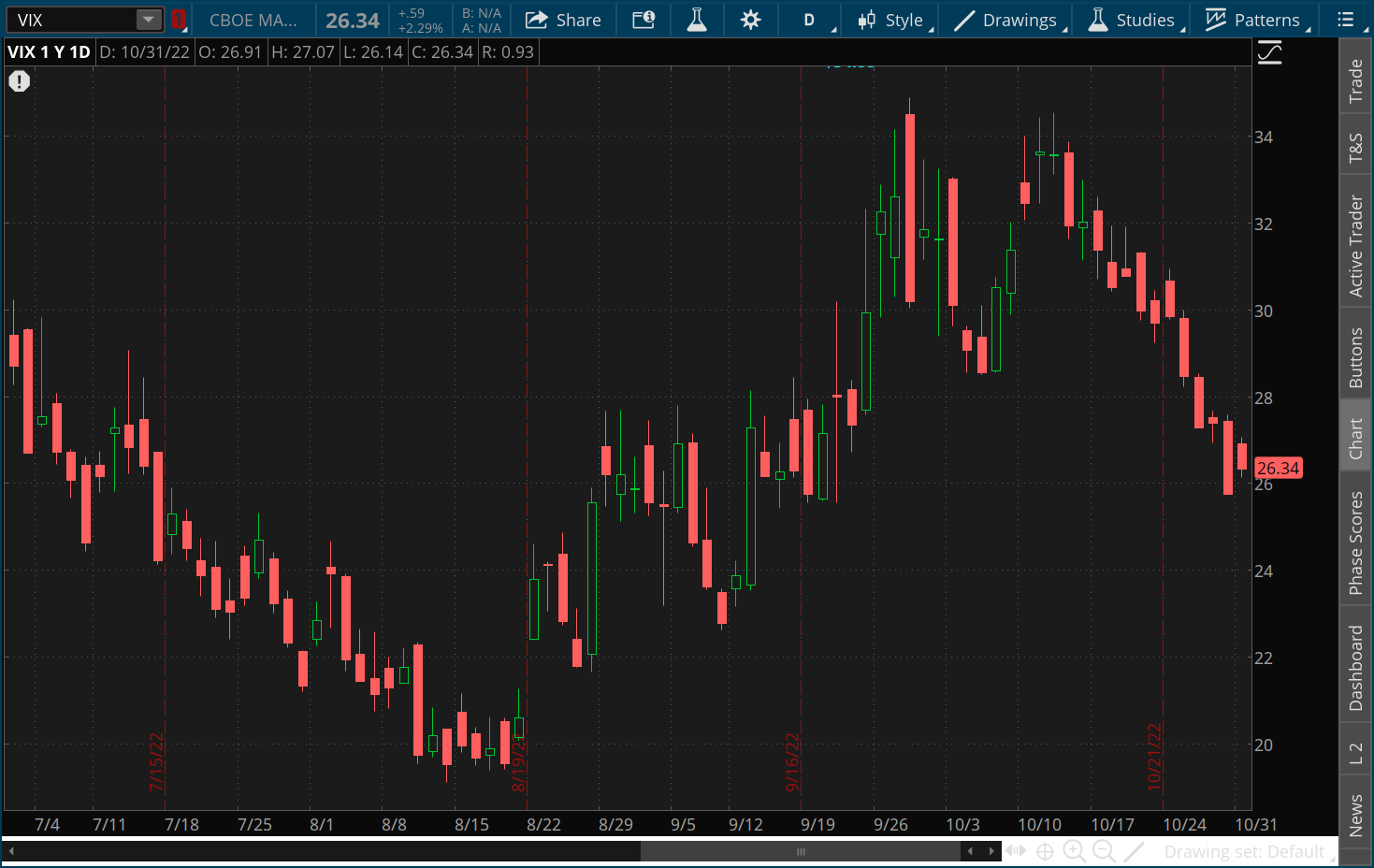Click the symbol info icon in toolbar
Screen dimensions: 1374x868
click(644, 20)
